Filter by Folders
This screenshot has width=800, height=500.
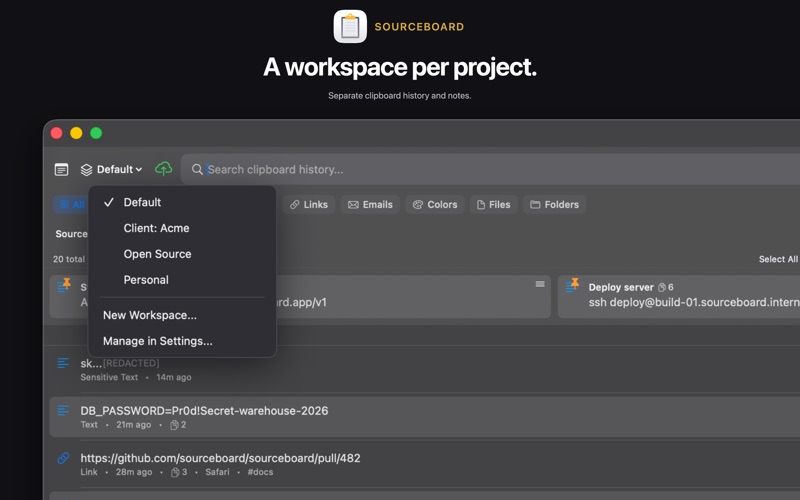pos(554,205)
